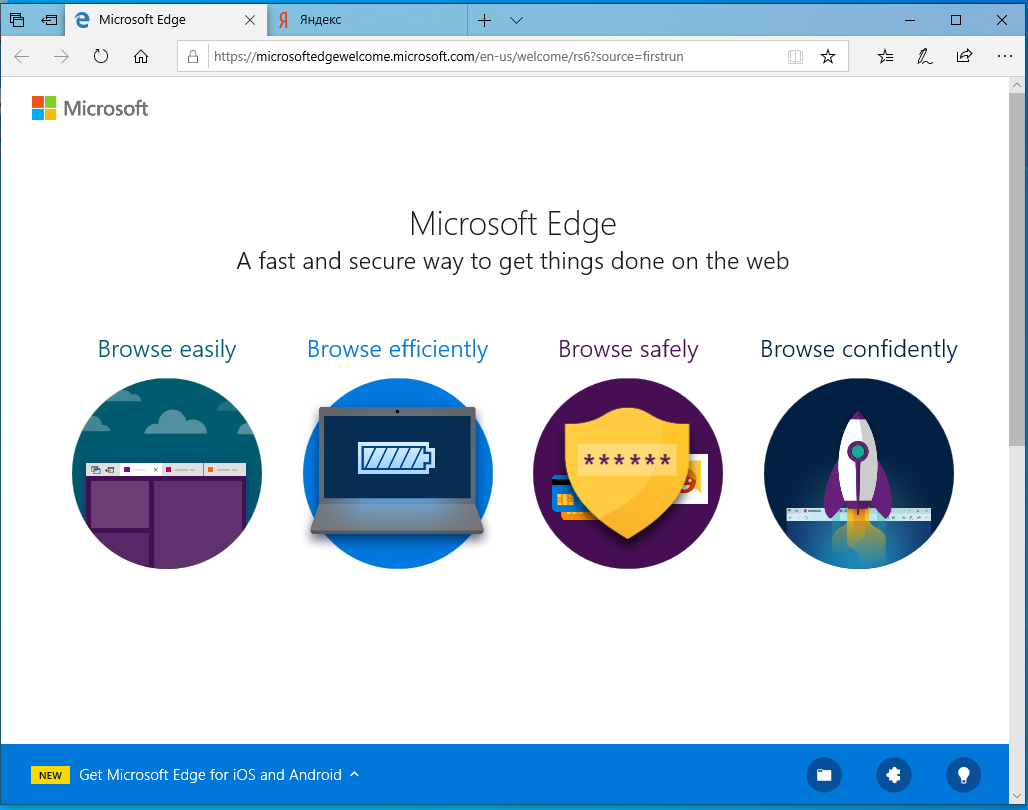1028x810 pixels.
Task: Open a new tab with plus button
Action: (x=484, y=20)
